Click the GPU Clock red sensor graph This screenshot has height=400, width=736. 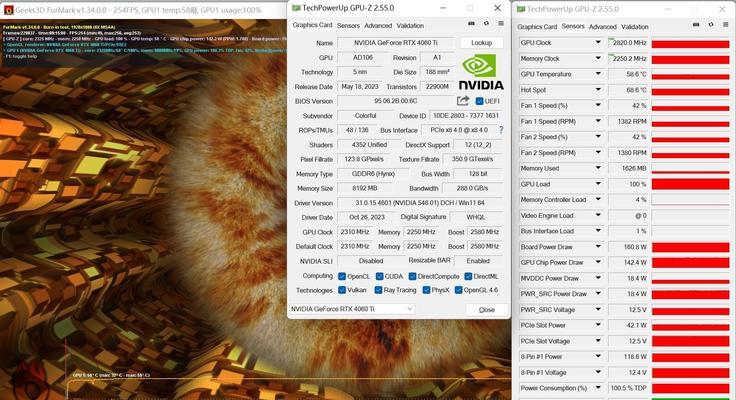(690, 44)
